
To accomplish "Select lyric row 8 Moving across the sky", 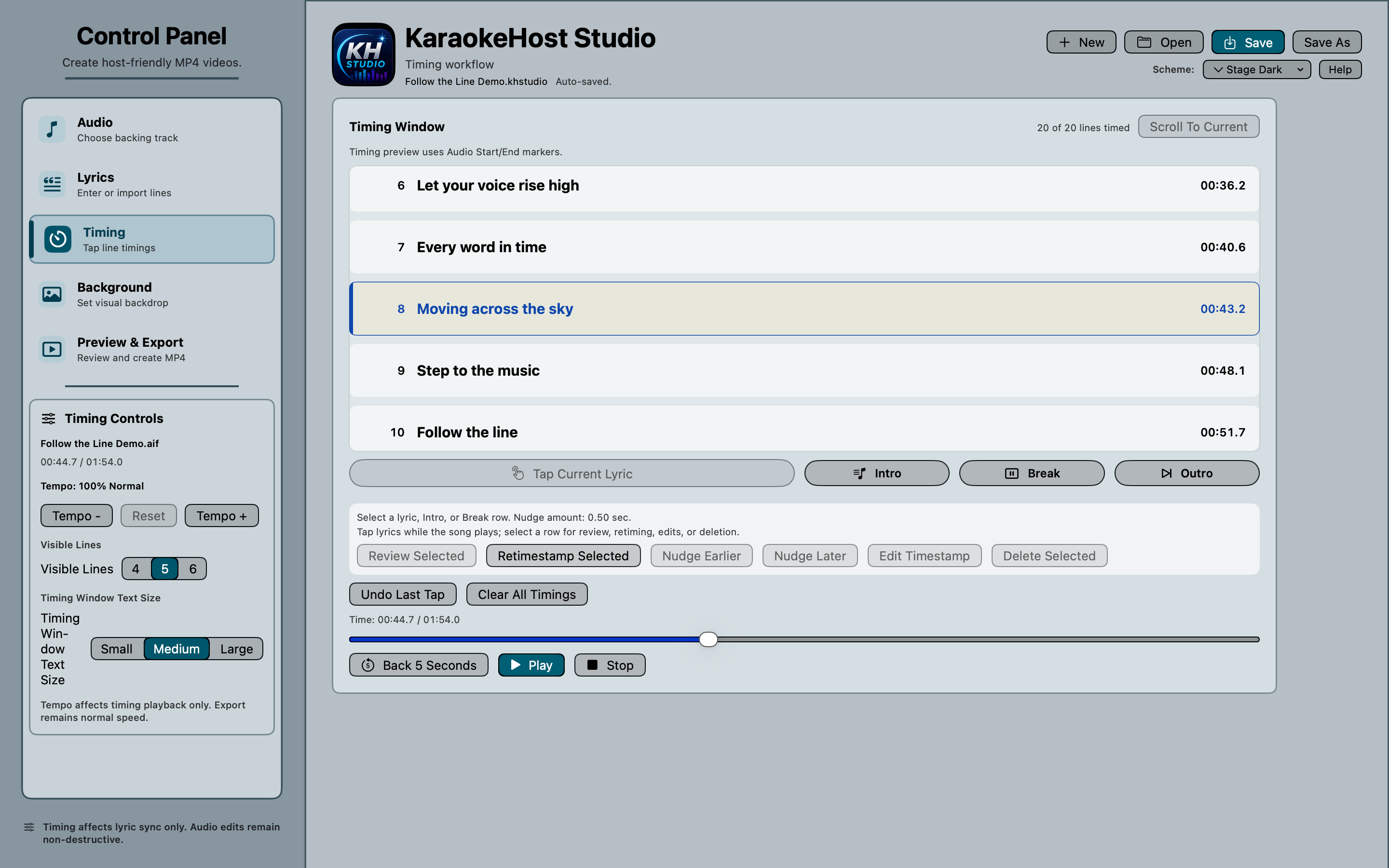I will pyautogui.click(x=804, y=308).
